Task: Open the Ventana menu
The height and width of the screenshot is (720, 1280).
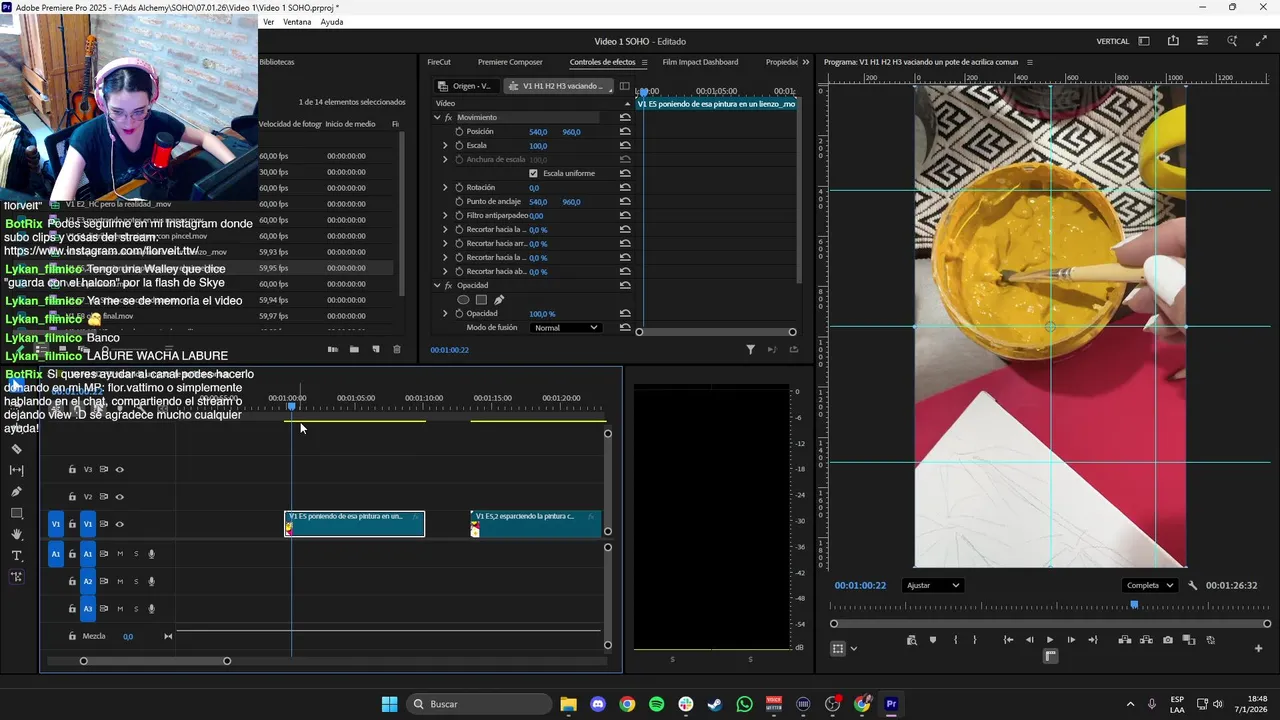Action: [297, 22]
